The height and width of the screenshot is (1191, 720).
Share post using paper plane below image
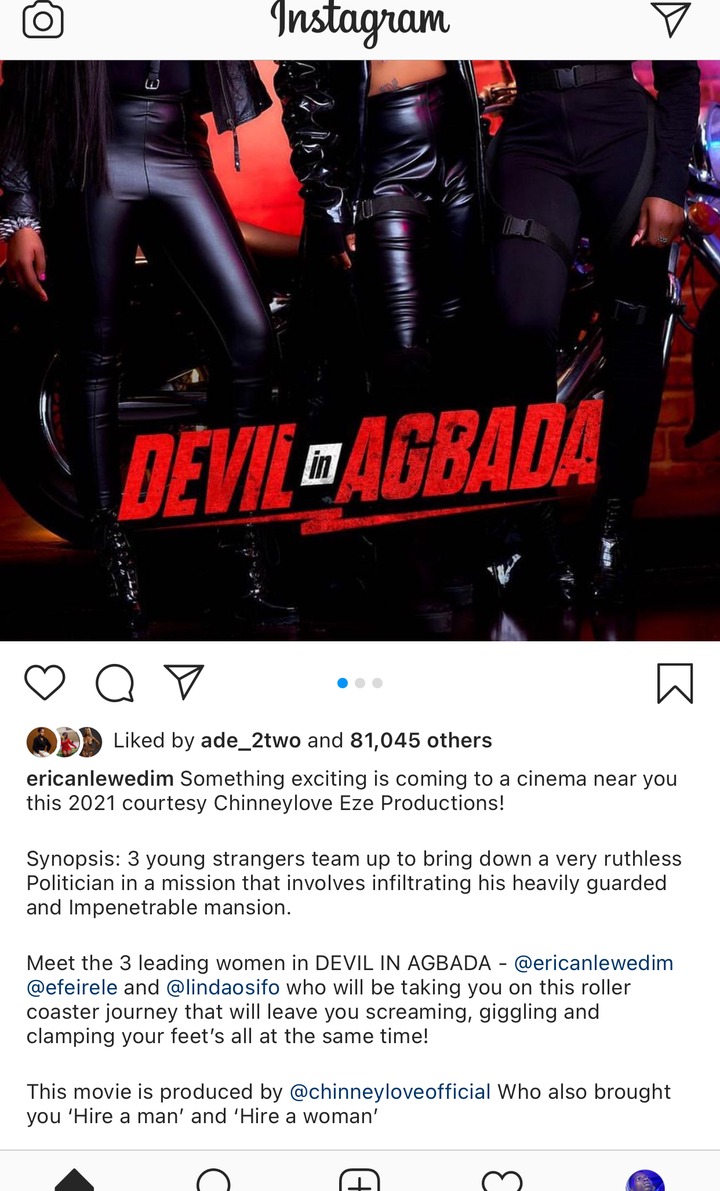[x=184, y=681]
